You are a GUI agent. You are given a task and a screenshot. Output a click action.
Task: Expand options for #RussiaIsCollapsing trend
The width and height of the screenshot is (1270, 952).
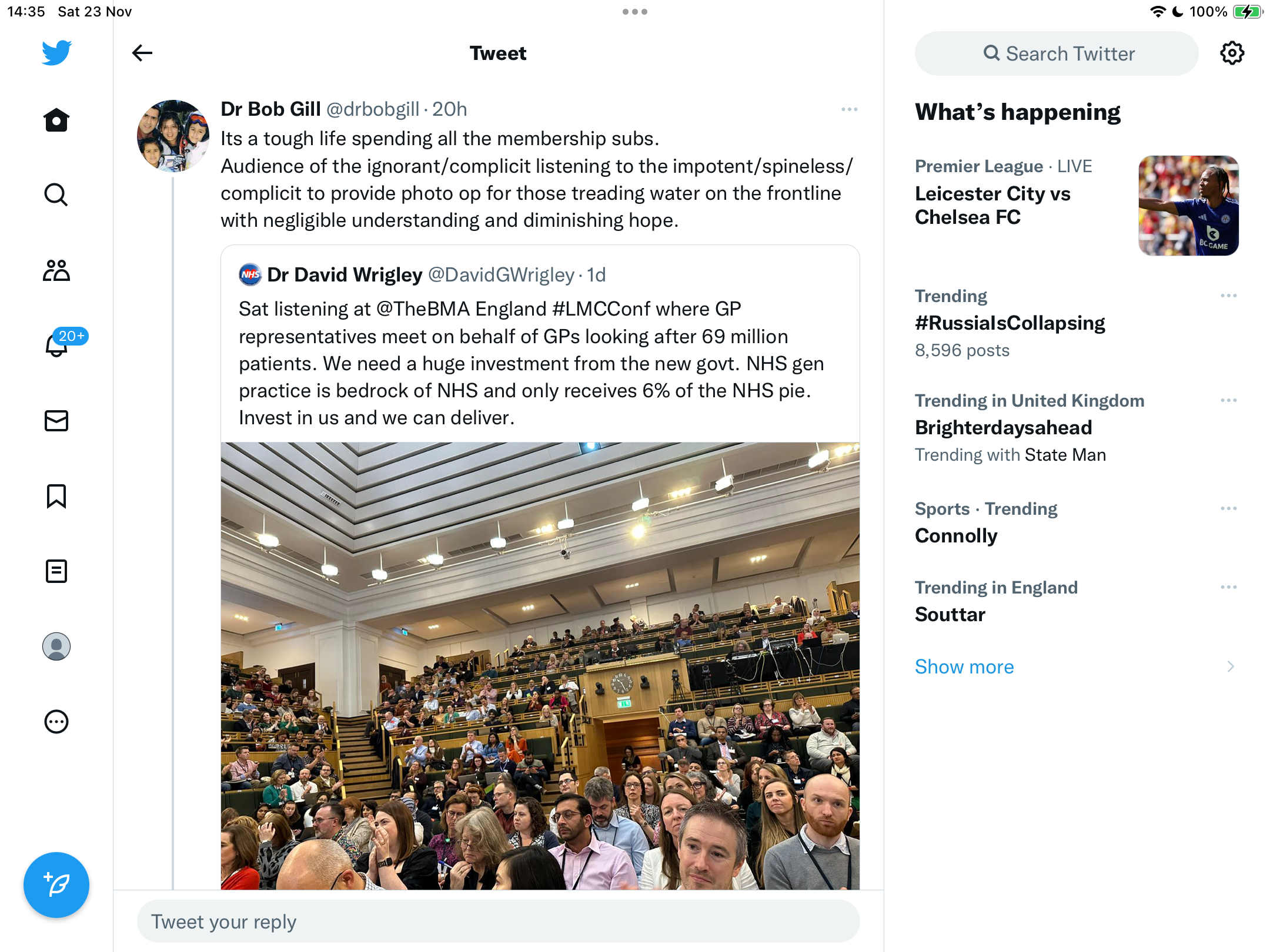tap(1229, 296)
